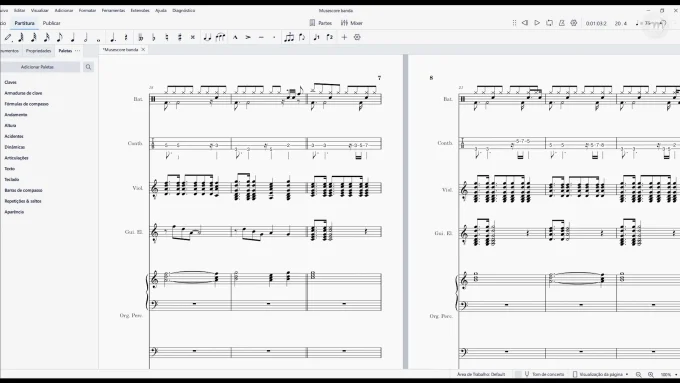This screenshot has width=680, height=383.
Task: Add slur to selected notes
Action: [220, 37]
